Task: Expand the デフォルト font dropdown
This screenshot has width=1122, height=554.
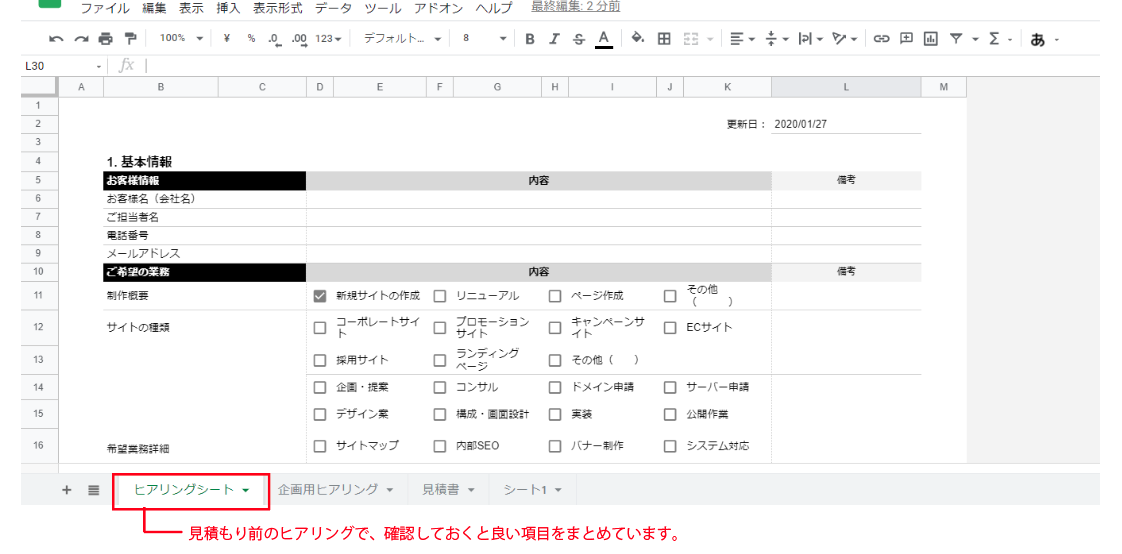Action: 402,39
